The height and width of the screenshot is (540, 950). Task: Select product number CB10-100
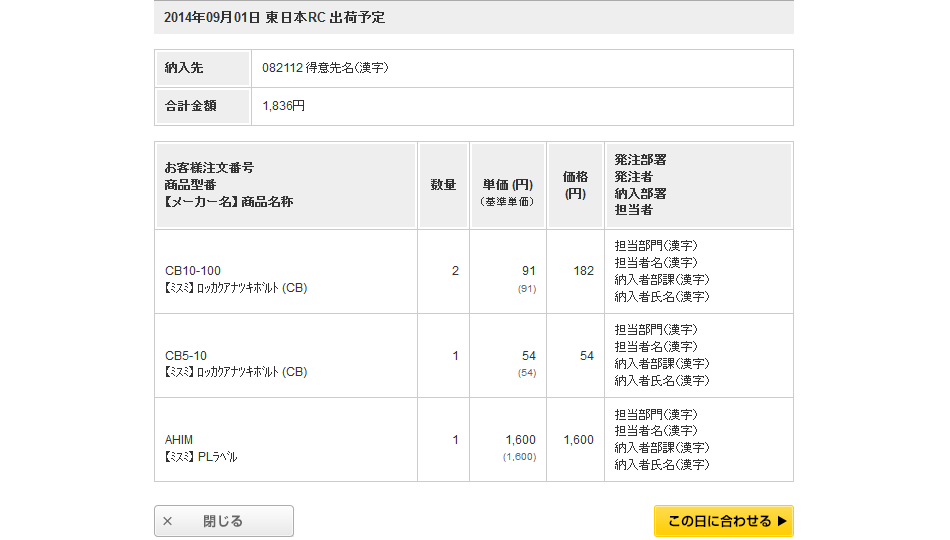pos(193,271)
